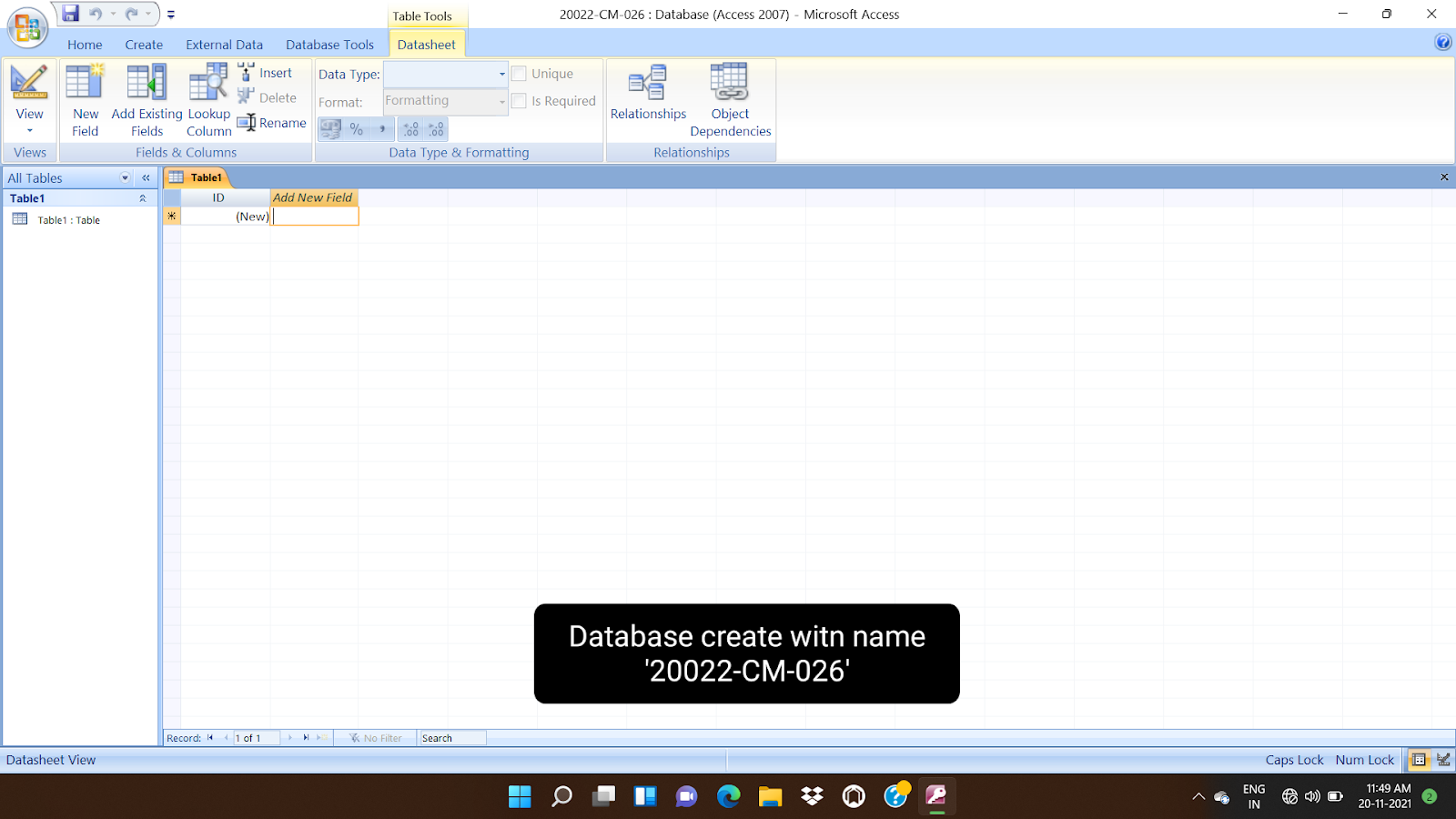Apply Comma number format
The image size is (1456, 819).
tap(382, 129)
